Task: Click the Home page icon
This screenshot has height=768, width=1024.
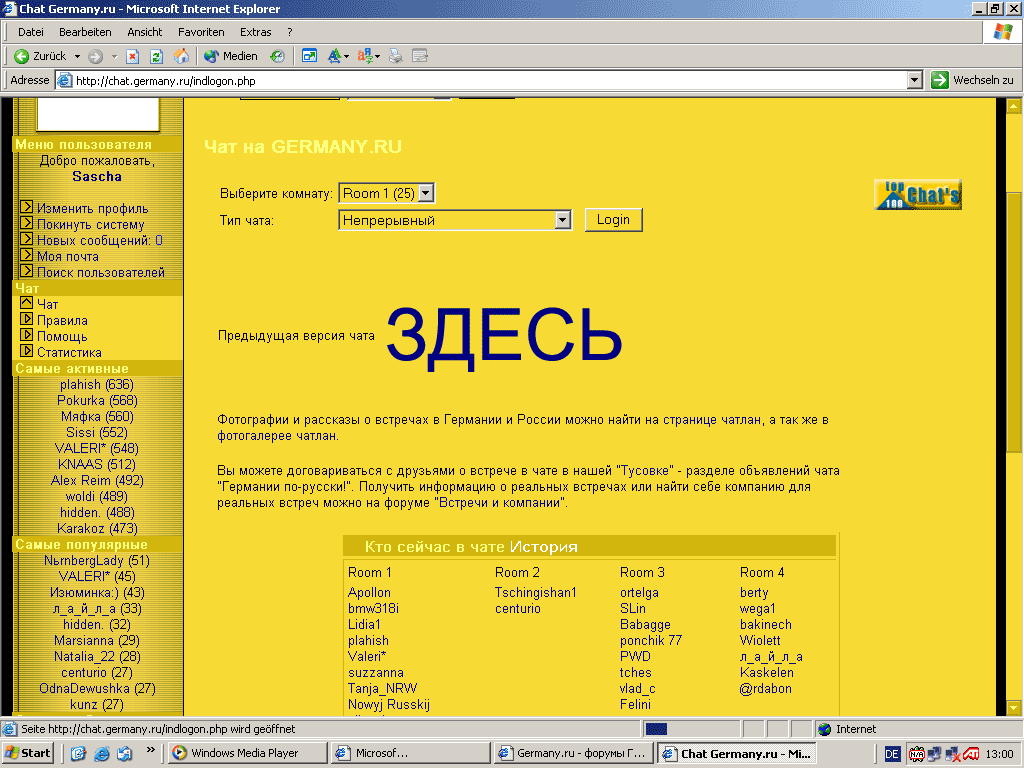Action: click(181, 56)
